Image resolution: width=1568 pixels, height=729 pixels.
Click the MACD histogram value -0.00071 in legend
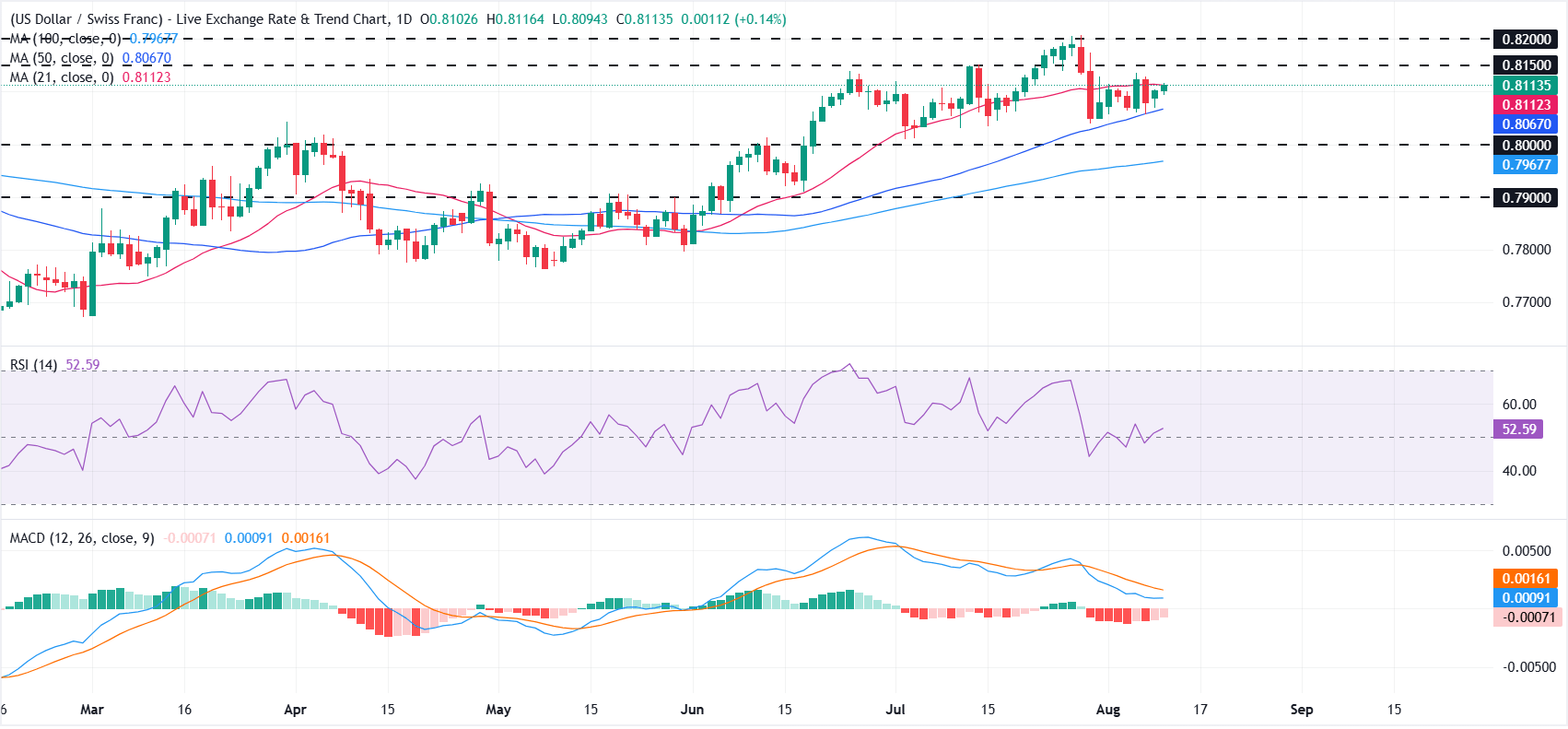[x=190, y=538]
